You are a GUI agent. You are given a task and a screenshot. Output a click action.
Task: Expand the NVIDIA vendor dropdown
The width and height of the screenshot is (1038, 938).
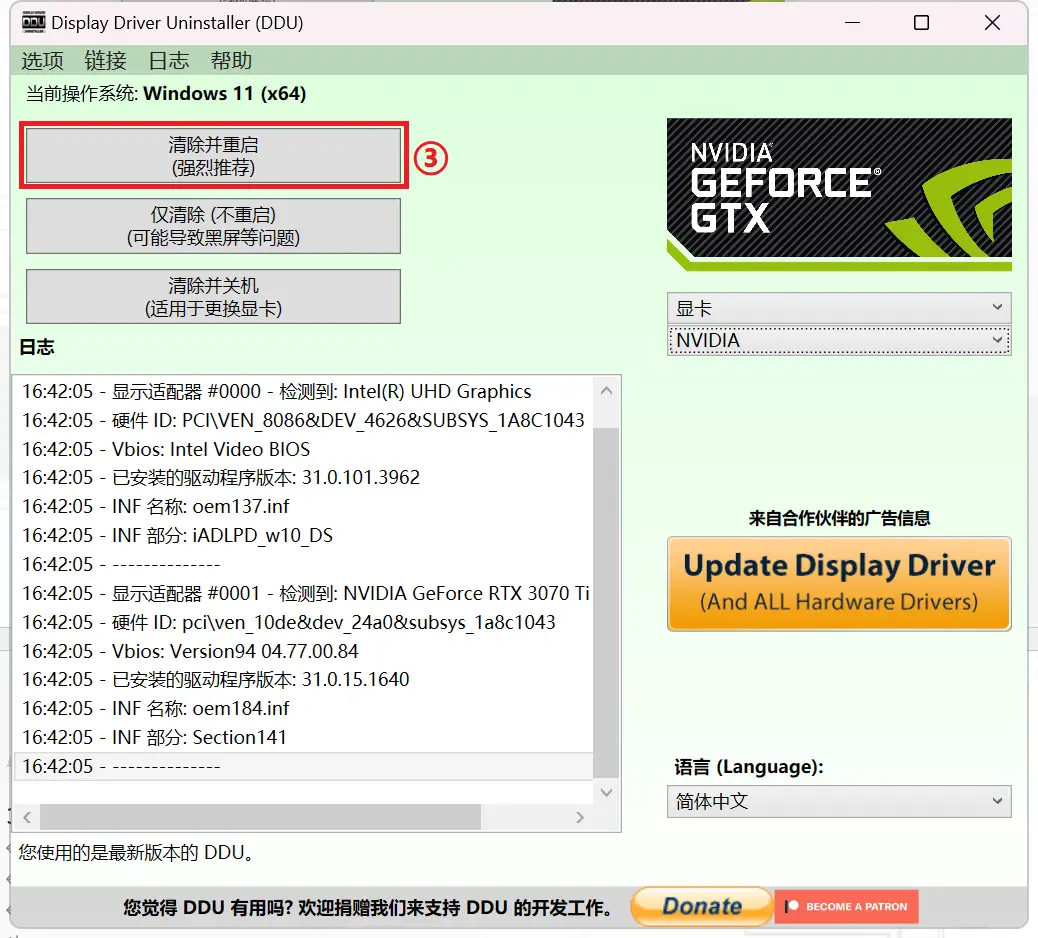pos(838,341)
